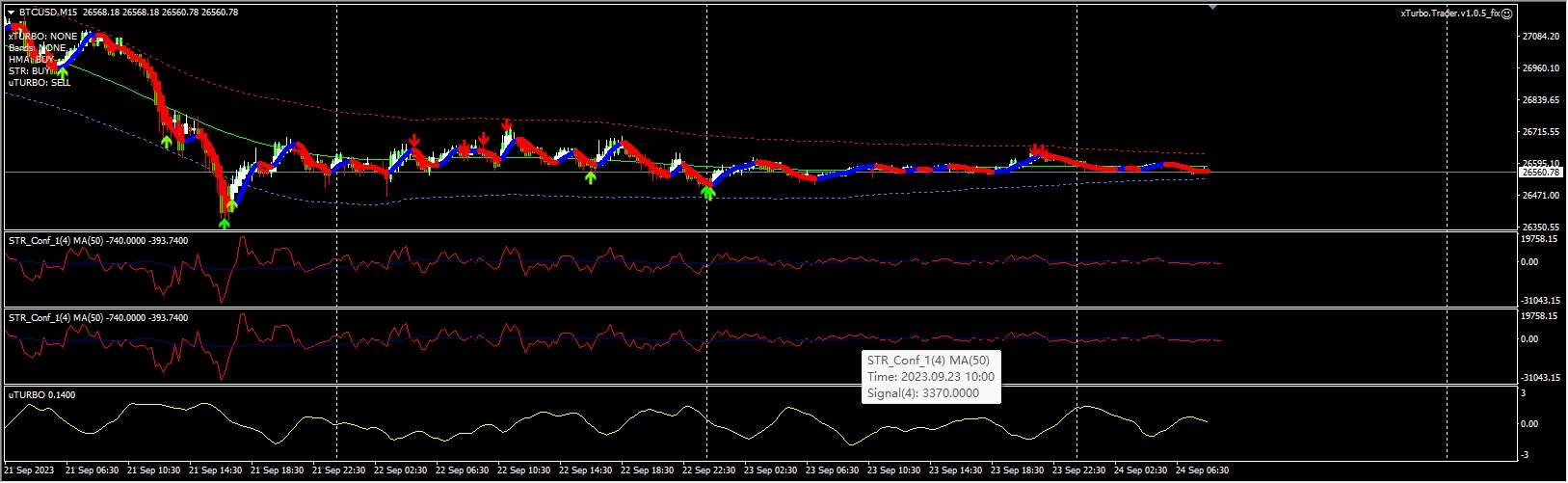Click the red sell arrow near 23 Sep 18:30
The width and height of the screenshot is (1568, 483).
coord(1037,149)
